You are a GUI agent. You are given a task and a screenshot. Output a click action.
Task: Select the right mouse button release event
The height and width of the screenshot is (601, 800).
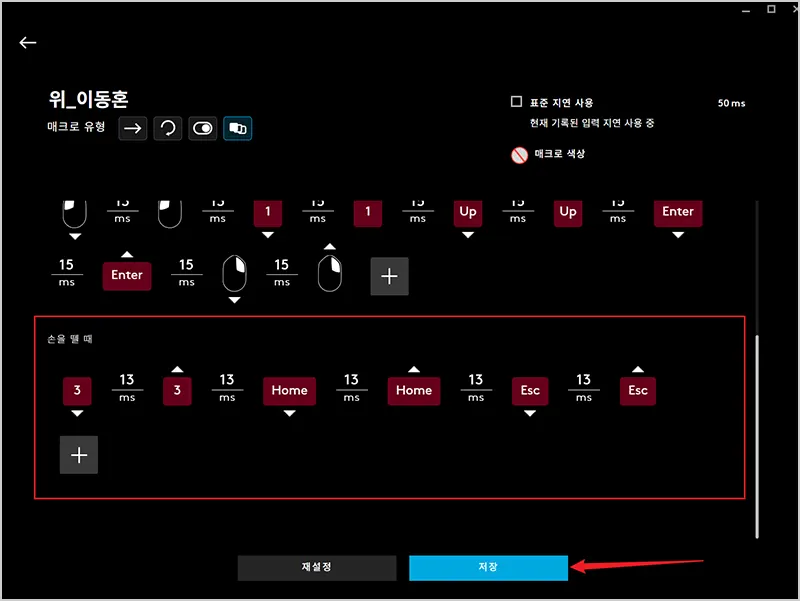[x=330, y=273]
